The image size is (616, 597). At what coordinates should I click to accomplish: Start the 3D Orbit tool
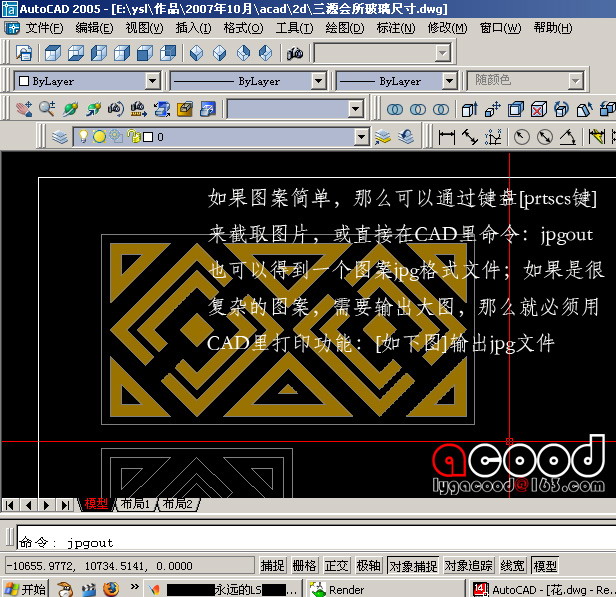point(70,108)
